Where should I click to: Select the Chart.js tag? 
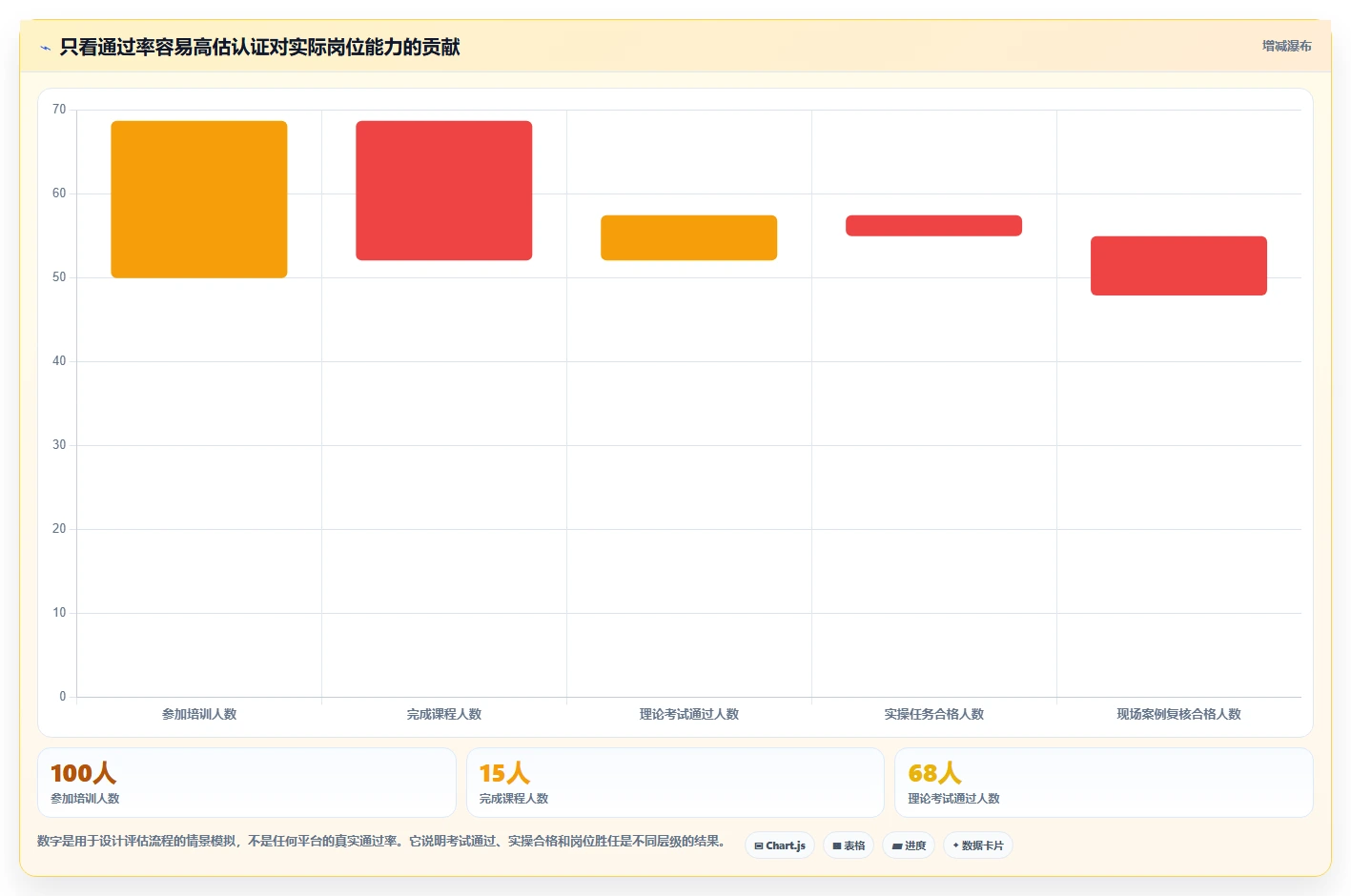coord(780,845)
